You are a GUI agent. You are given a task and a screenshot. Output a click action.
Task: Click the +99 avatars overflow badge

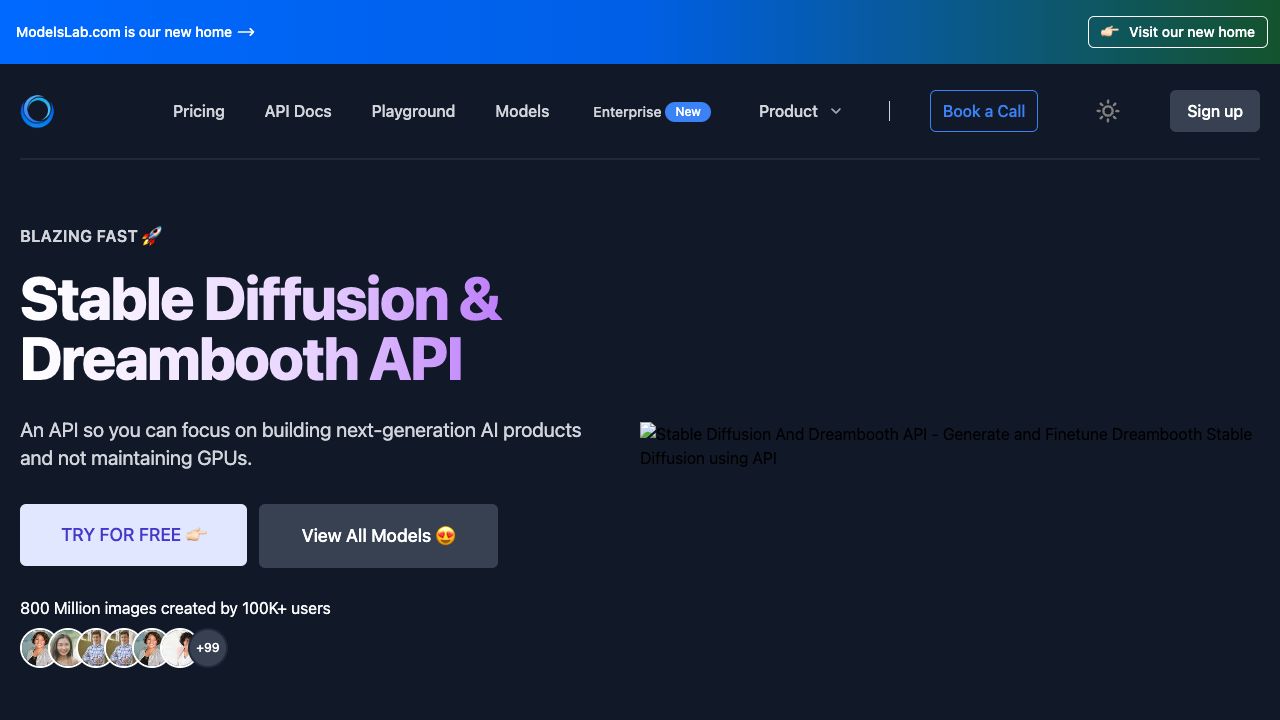[x=208, y=648]
